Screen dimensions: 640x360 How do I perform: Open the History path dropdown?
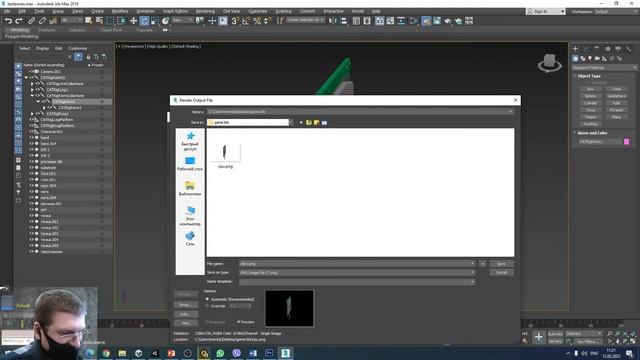click(x=510, y=111)
